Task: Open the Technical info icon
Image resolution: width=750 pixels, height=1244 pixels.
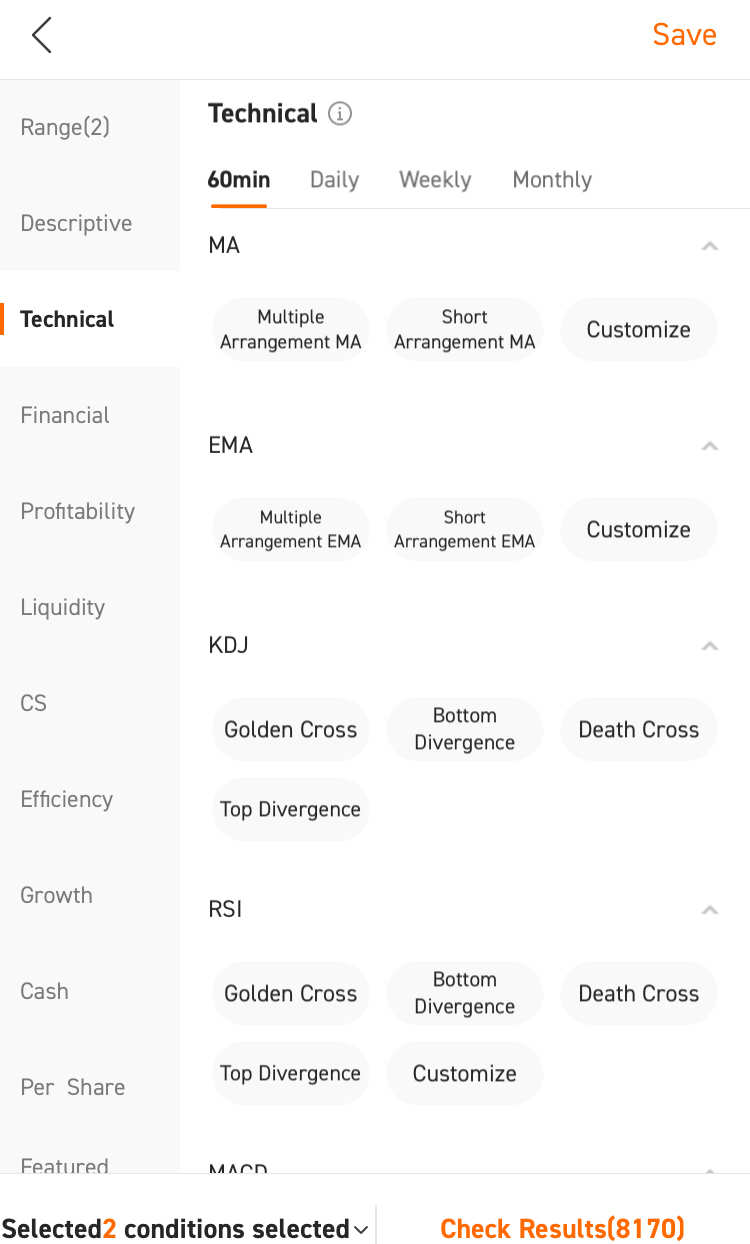Action: [340, 114]
